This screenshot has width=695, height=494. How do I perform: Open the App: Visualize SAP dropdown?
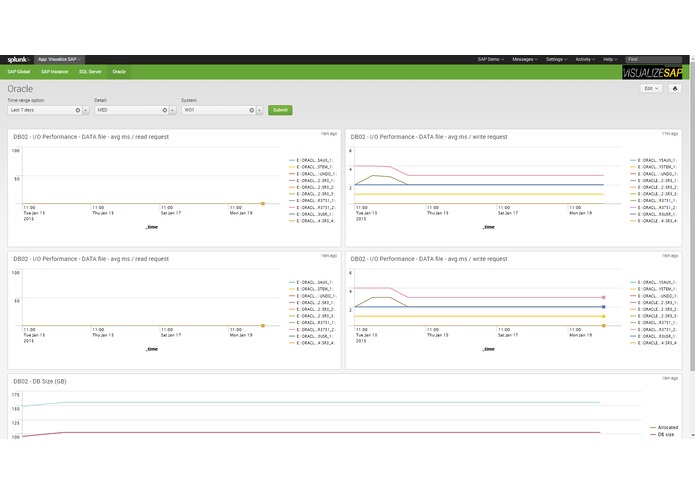(59, 59)
